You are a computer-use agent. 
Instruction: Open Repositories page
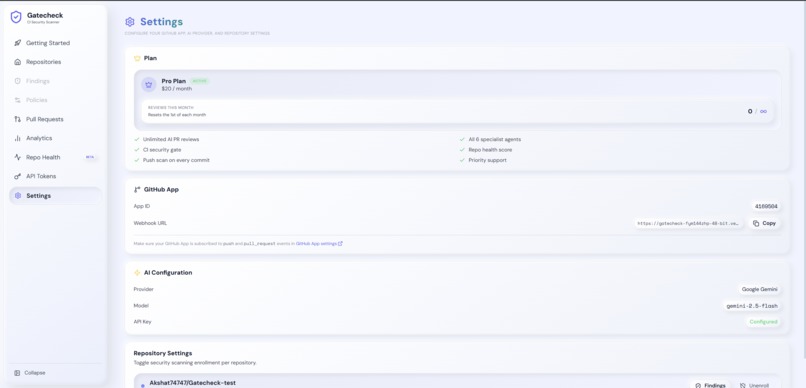pyautogui.click(x=55, y=62)
